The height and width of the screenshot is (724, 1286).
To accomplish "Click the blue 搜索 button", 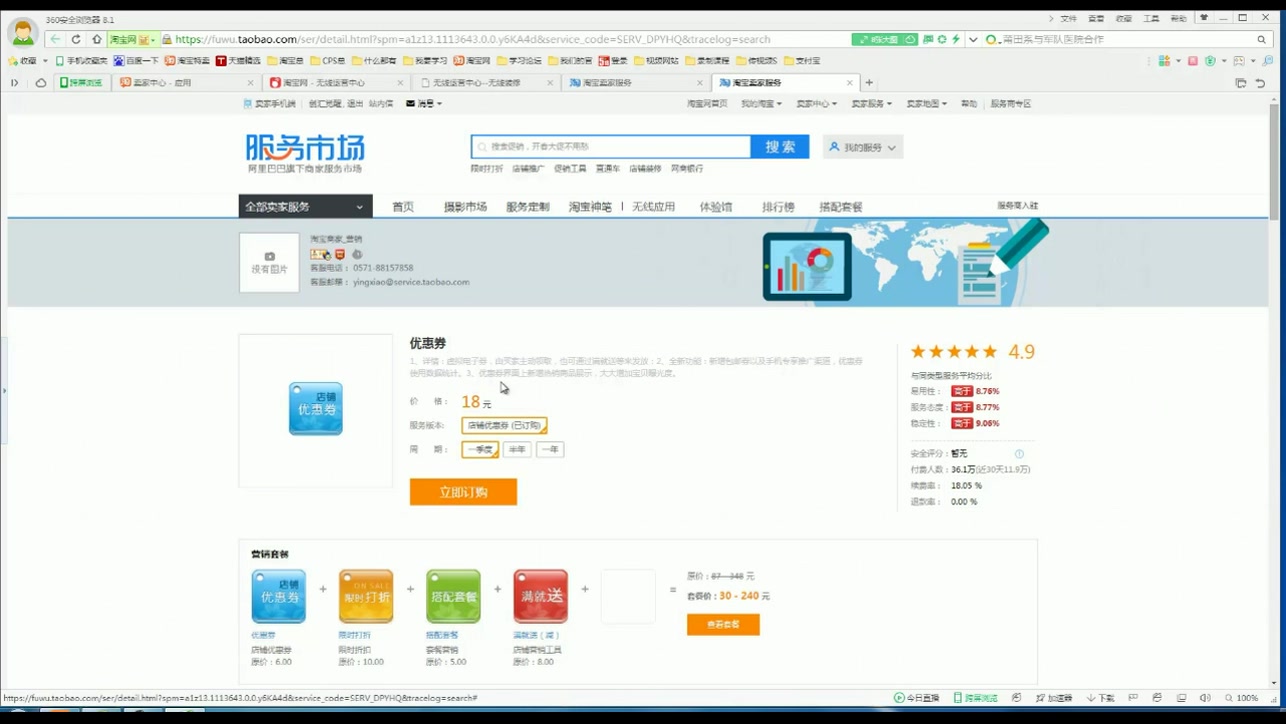I will click(780, 147).
